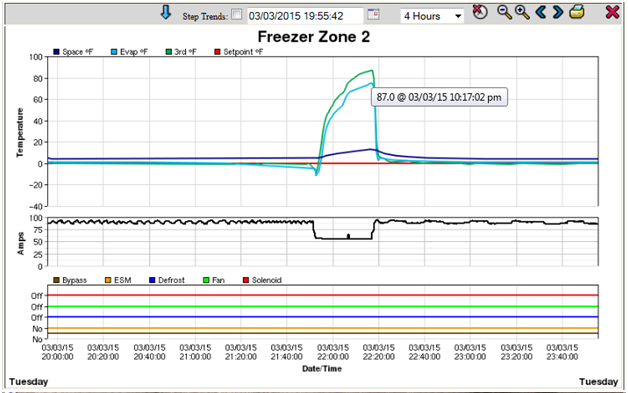Click the blue down arrow icon
Screen dimensions: 628x393
click(x=166, y=13)
